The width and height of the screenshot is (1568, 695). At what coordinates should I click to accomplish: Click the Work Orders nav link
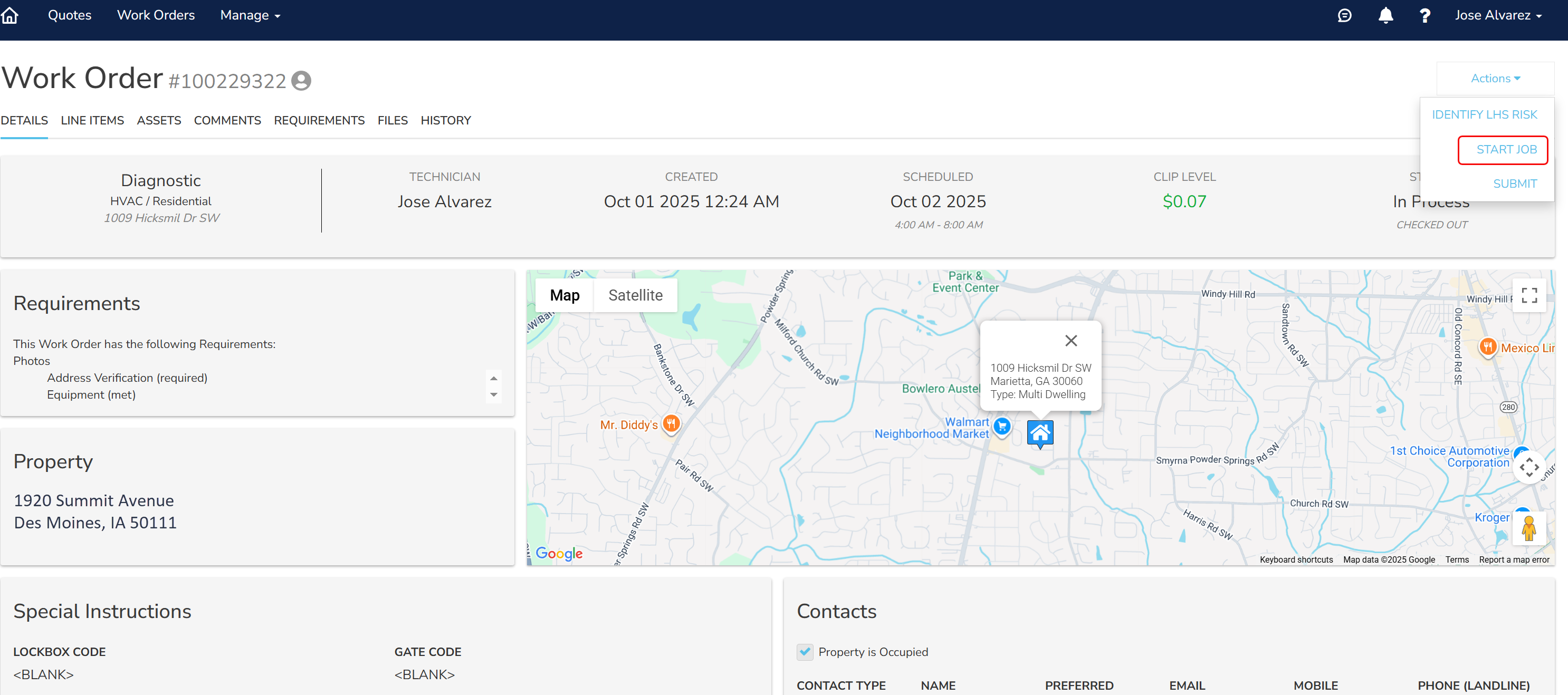coord(156,15)
